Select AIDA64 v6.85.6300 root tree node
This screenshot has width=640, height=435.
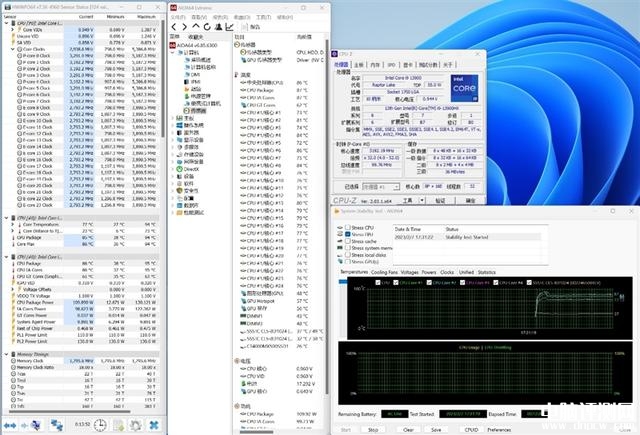193,45
